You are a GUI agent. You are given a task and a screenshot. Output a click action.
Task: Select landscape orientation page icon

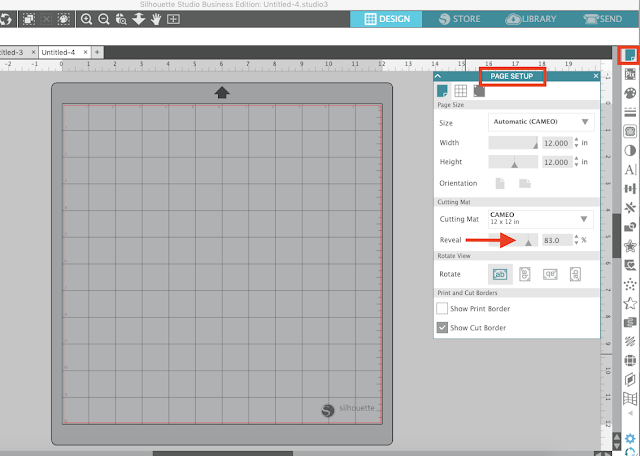pyautogui.click(x=524, y=183)
